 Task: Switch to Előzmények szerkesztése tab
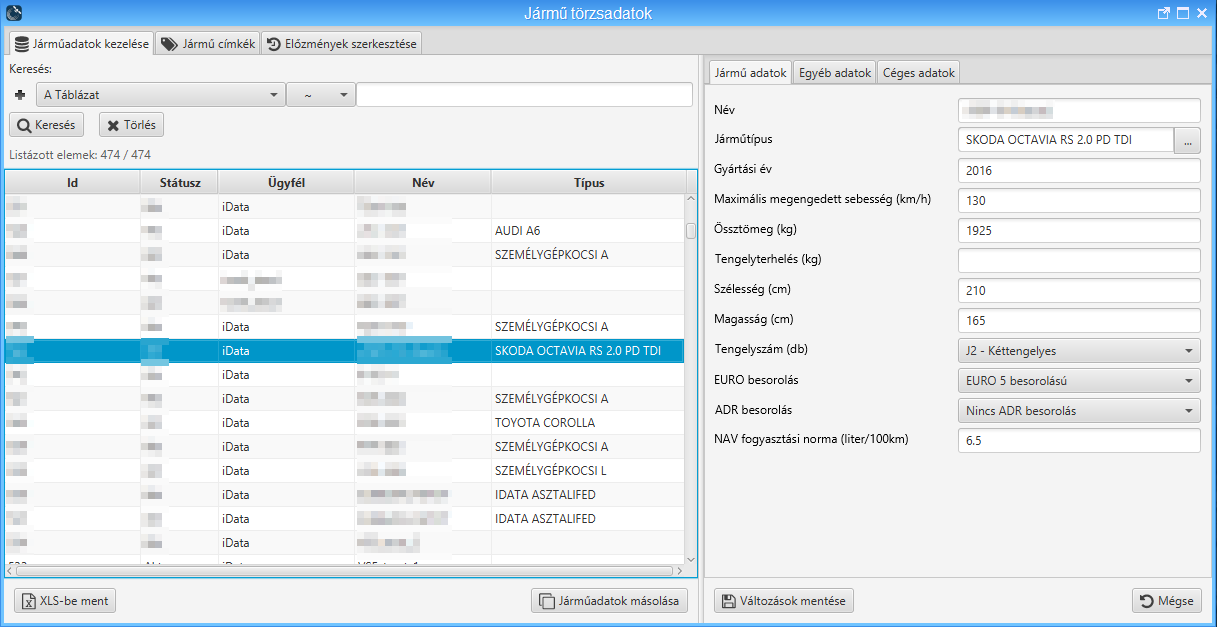(x=342, y=44)
